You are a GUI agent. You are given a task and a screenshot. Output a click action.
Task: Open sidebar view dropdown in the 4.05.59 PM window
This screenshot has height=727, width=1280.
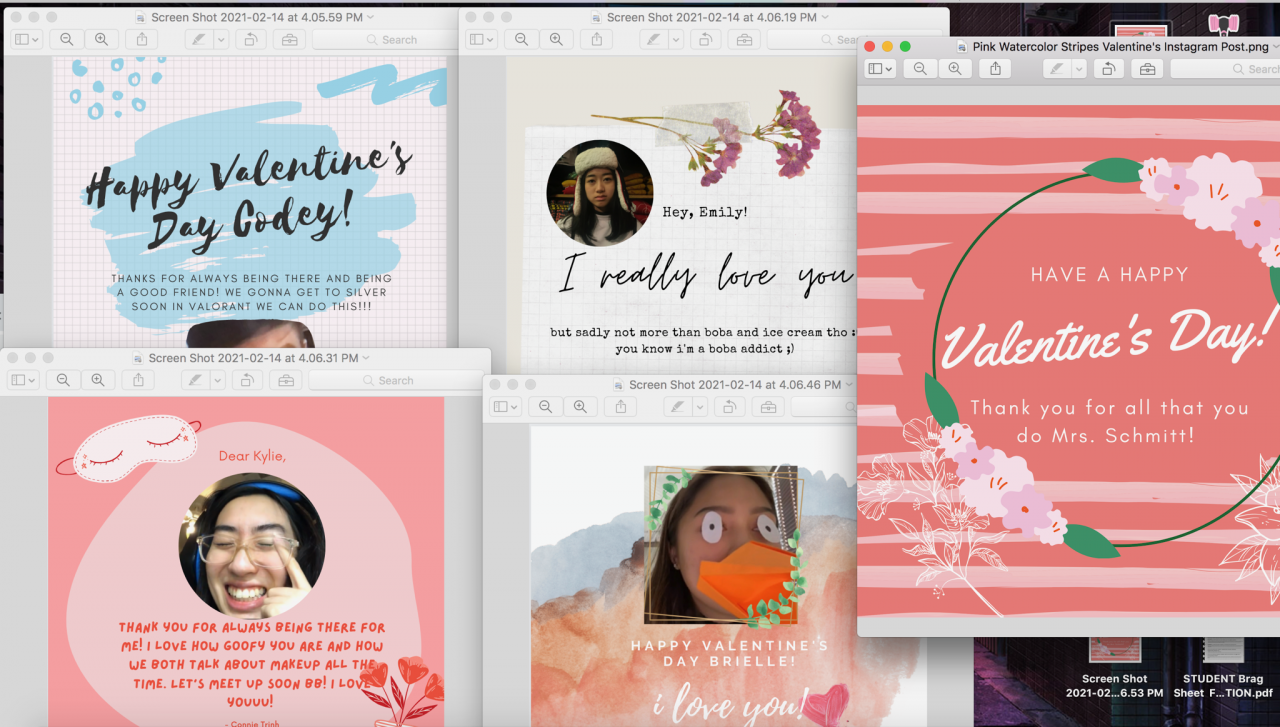26,40
